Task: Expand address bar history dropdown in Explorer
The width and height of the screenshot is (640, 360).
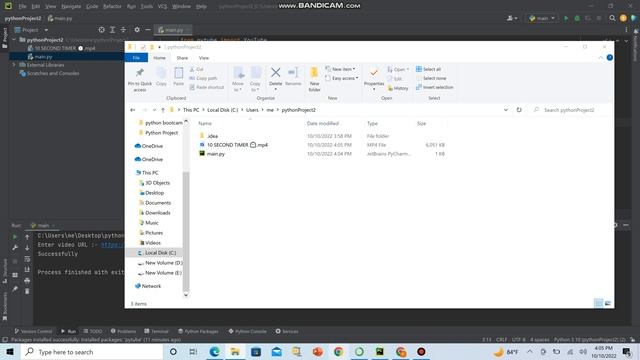Action: (x=506, y=110)
